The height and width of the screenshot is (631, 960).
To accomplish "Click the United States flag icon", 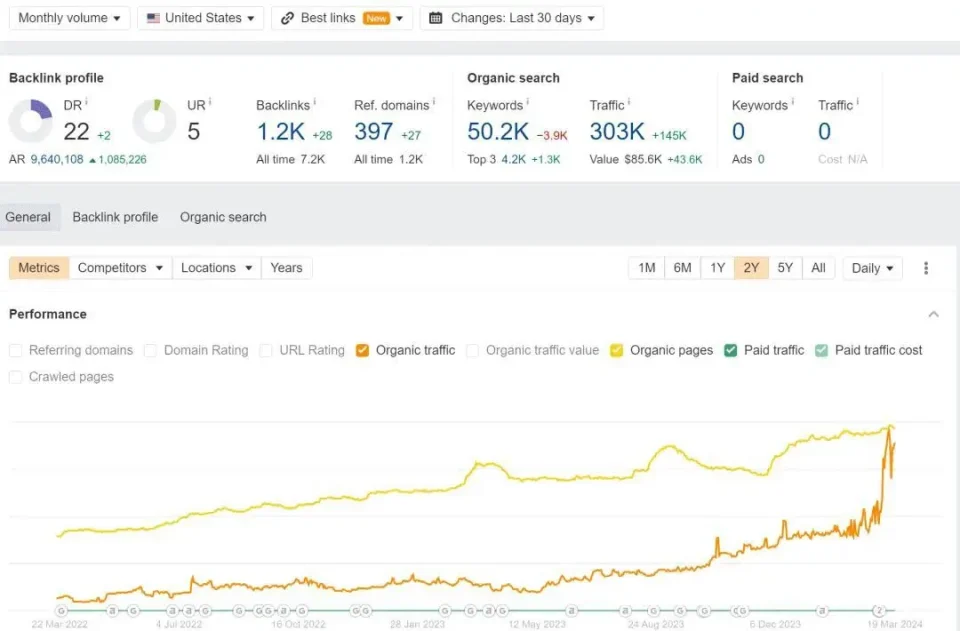I will point(153,18).
